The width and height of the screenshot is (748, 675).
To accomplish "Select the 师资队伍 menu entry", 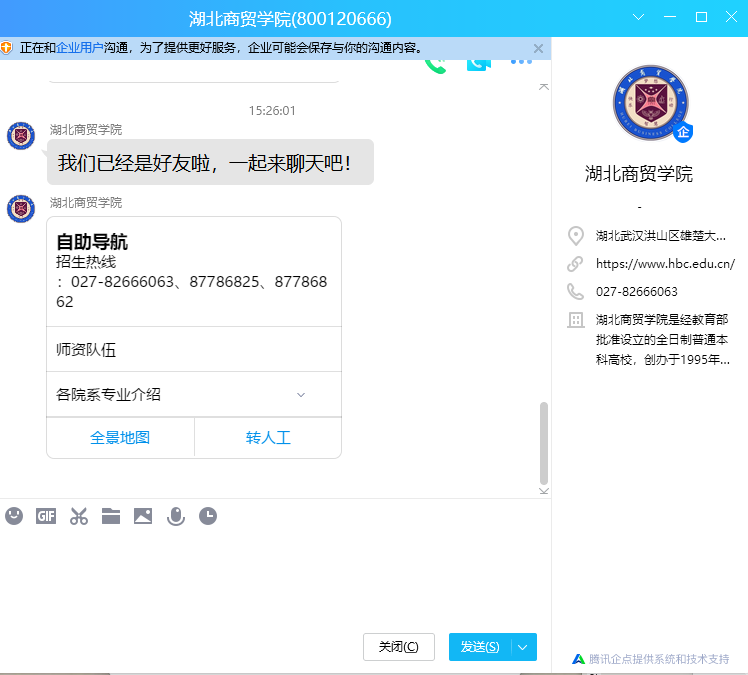I will tap(194, 350).
